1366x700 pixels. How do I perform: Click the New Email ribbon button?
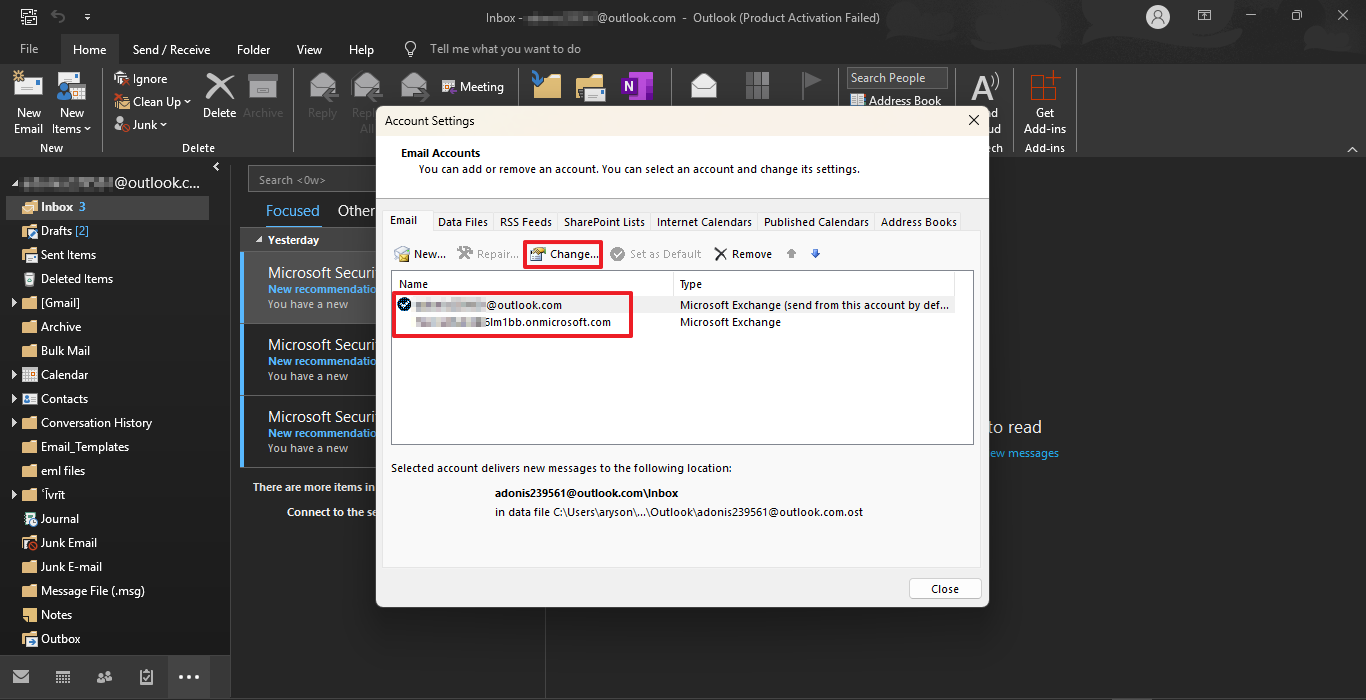click(28, 103)
